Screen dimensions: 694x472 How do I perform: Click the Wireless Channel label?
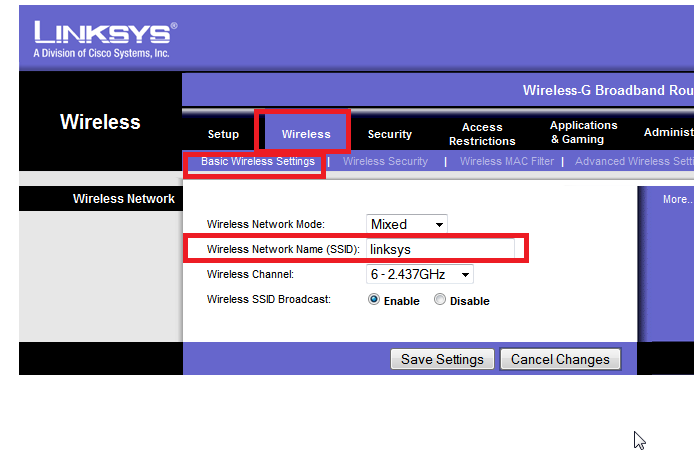250,275
